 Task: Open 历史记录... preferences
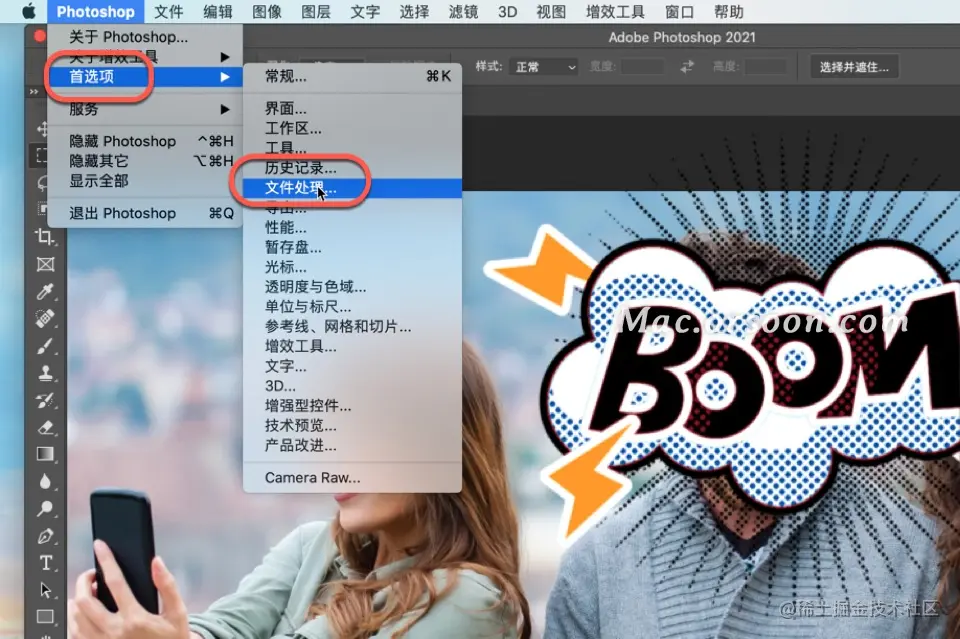pyautogui.click(x=352, y=168)
